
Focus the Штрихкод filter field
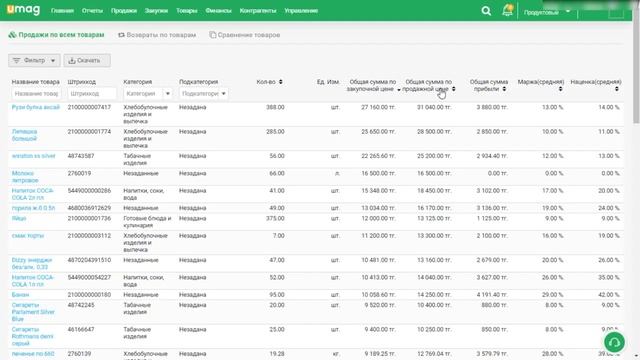[x=92, y=93]
